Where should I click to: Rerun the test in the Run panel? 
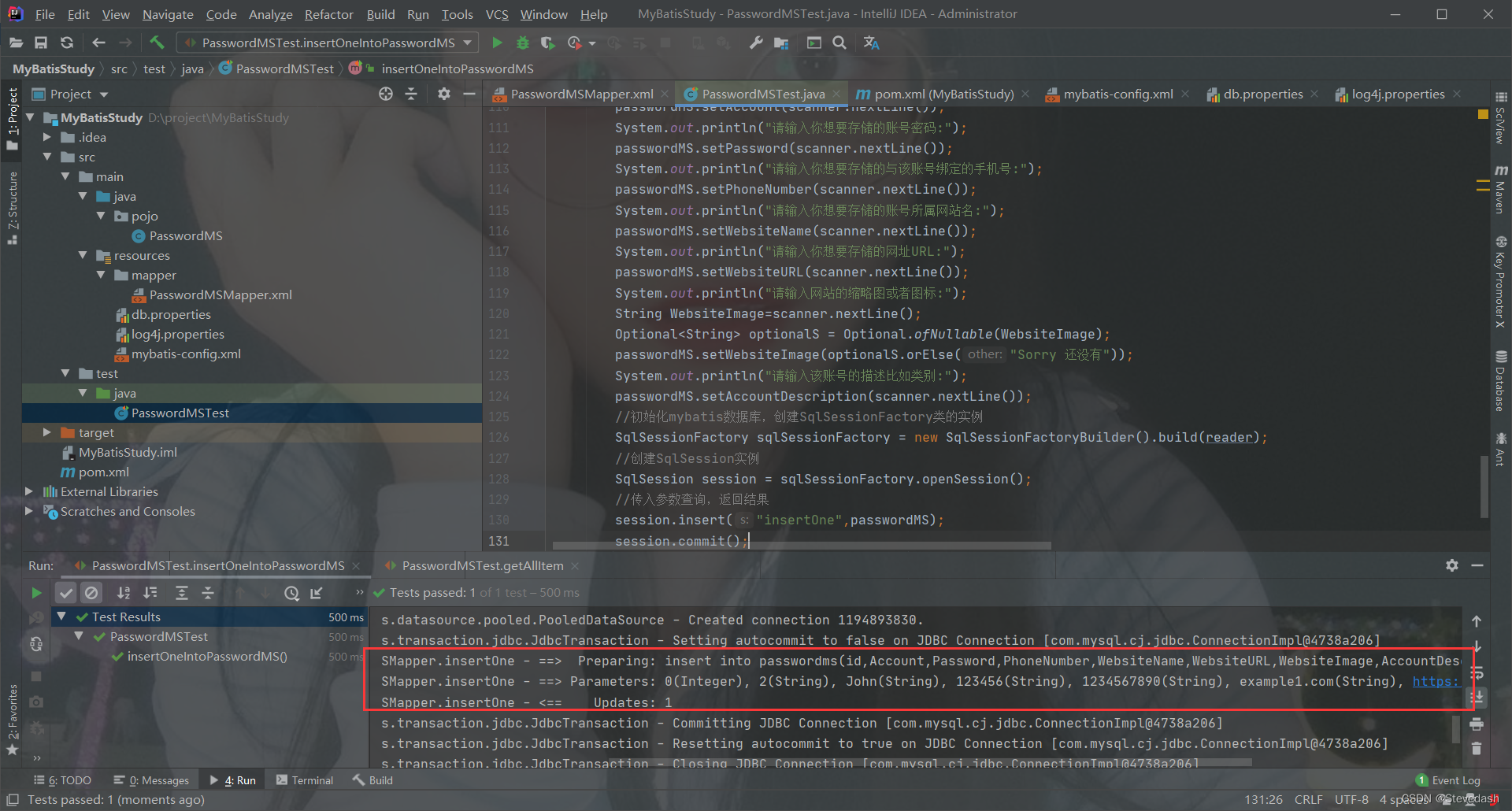(x=36, y=593)
